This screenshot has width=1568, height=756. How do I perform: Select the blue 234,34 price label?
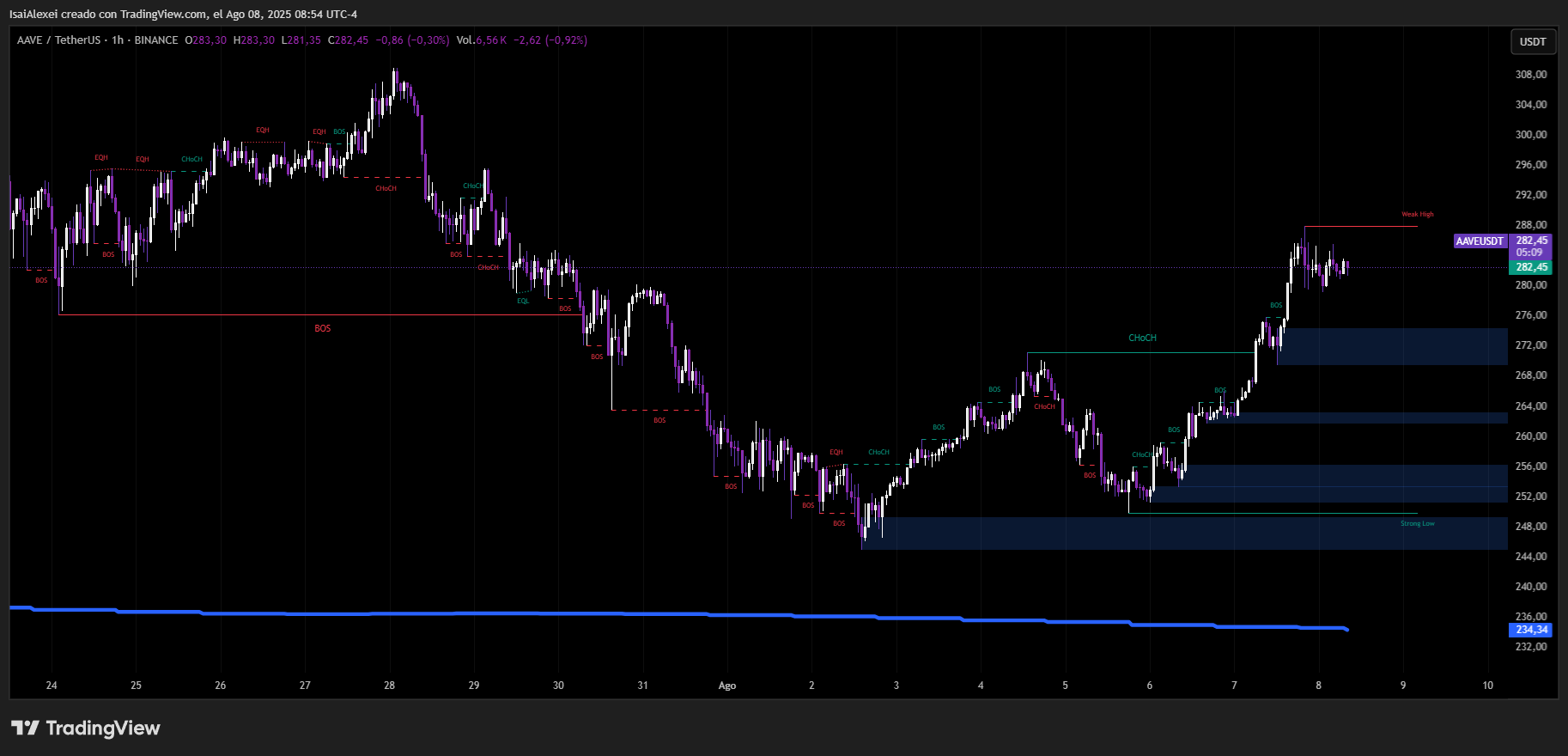point(1531,630)
